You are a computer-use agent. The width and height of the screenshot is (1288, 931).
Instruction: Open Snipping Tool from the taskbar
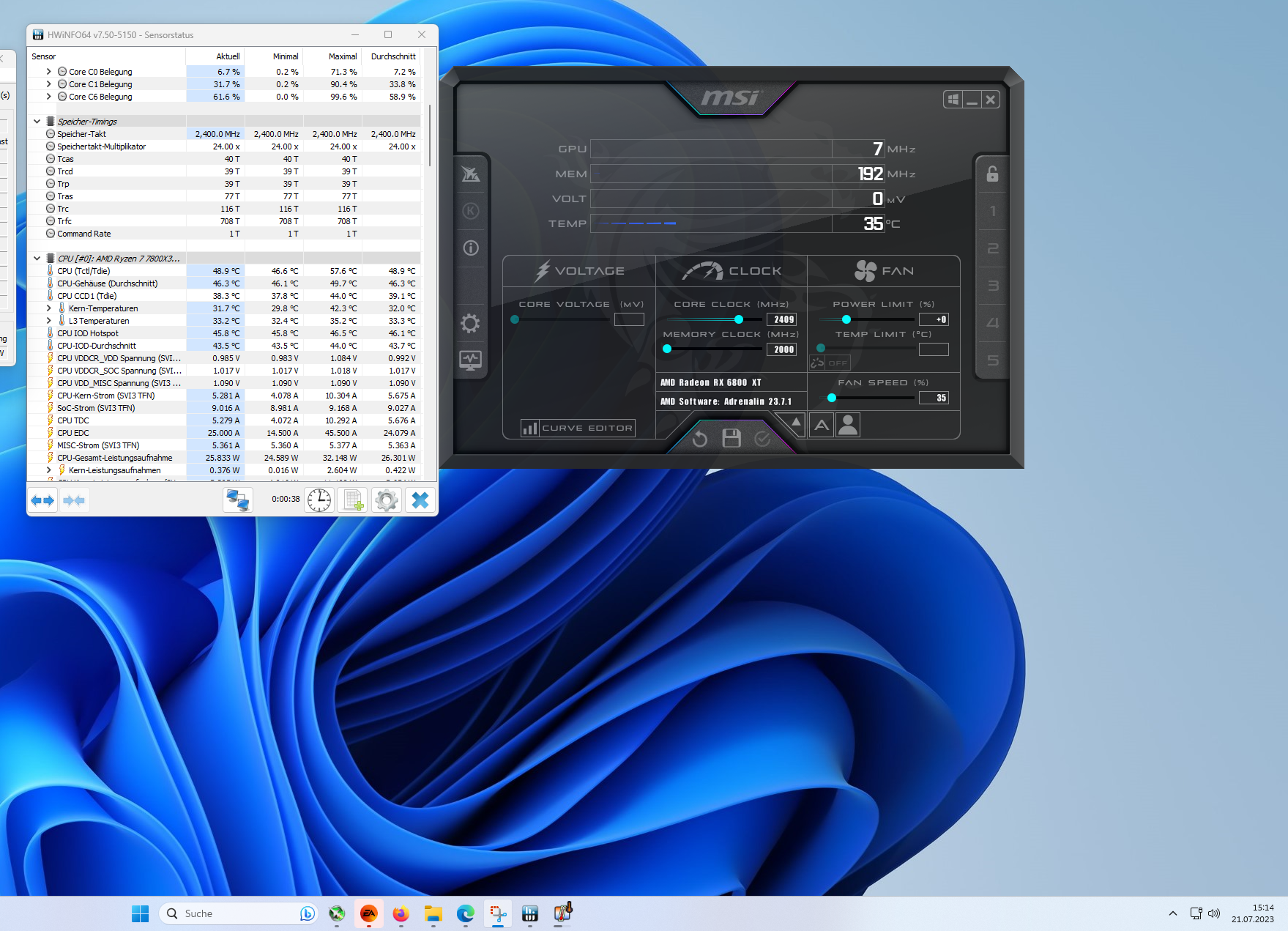498,913
